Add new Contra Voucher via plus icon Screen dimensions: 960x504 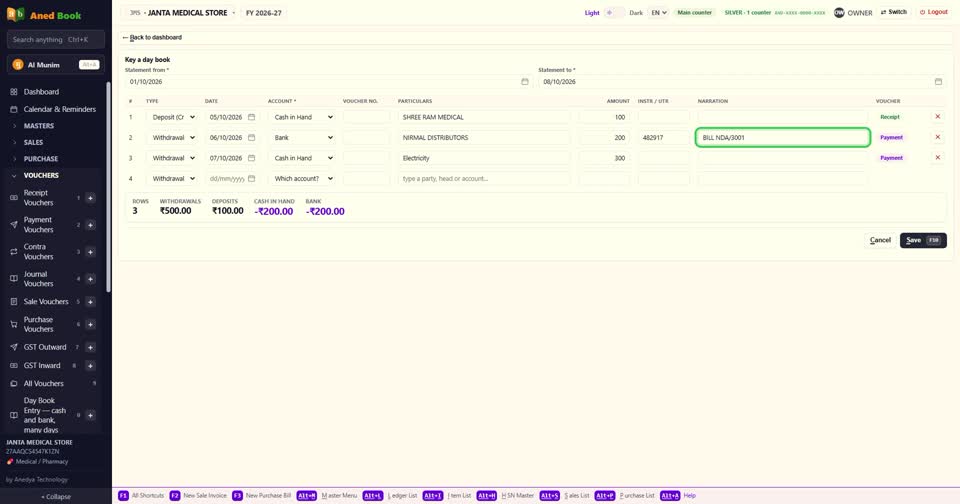click(x=90, y=252)
